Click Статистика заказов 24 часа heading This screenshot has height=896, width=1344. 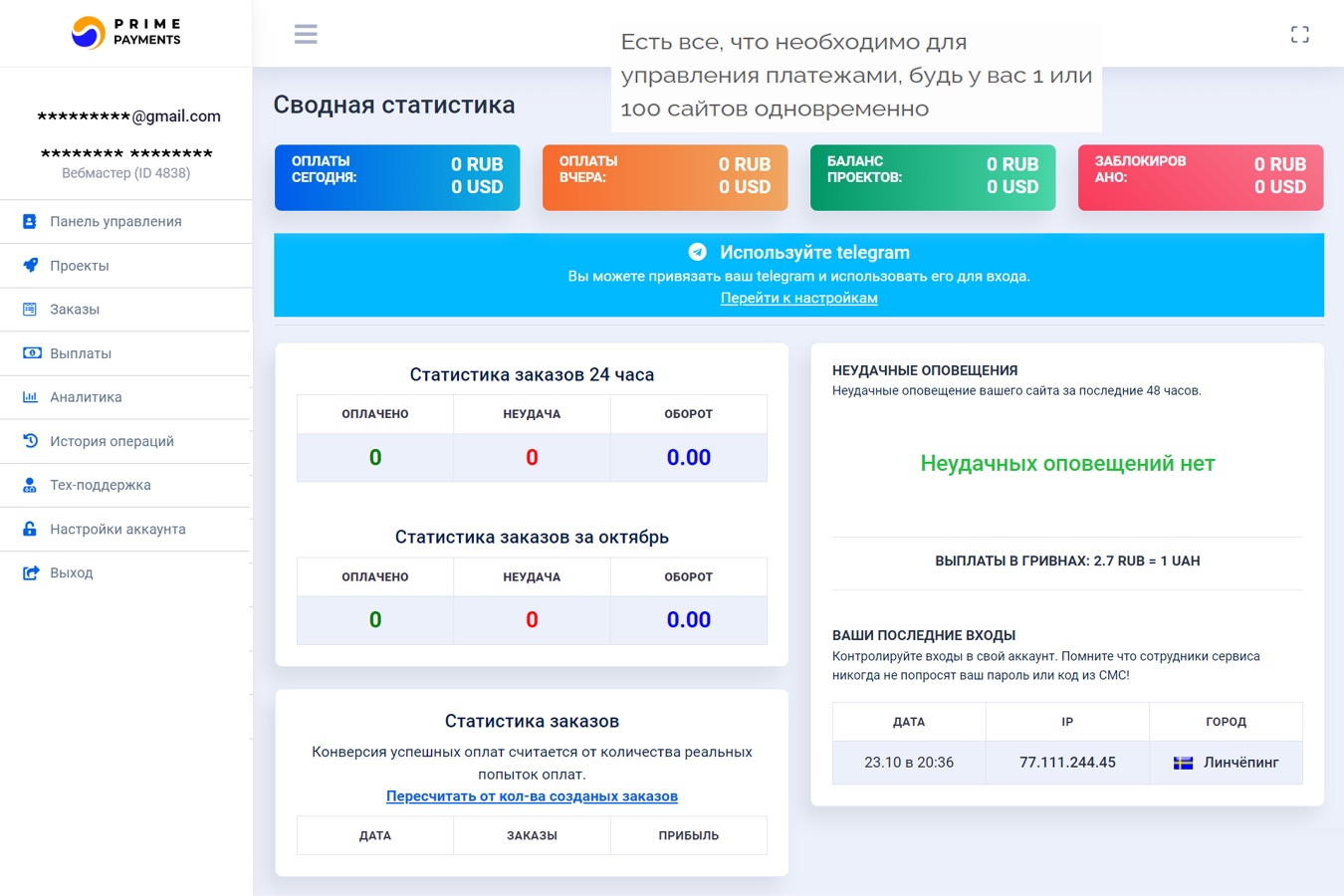(x=532, y=374)
